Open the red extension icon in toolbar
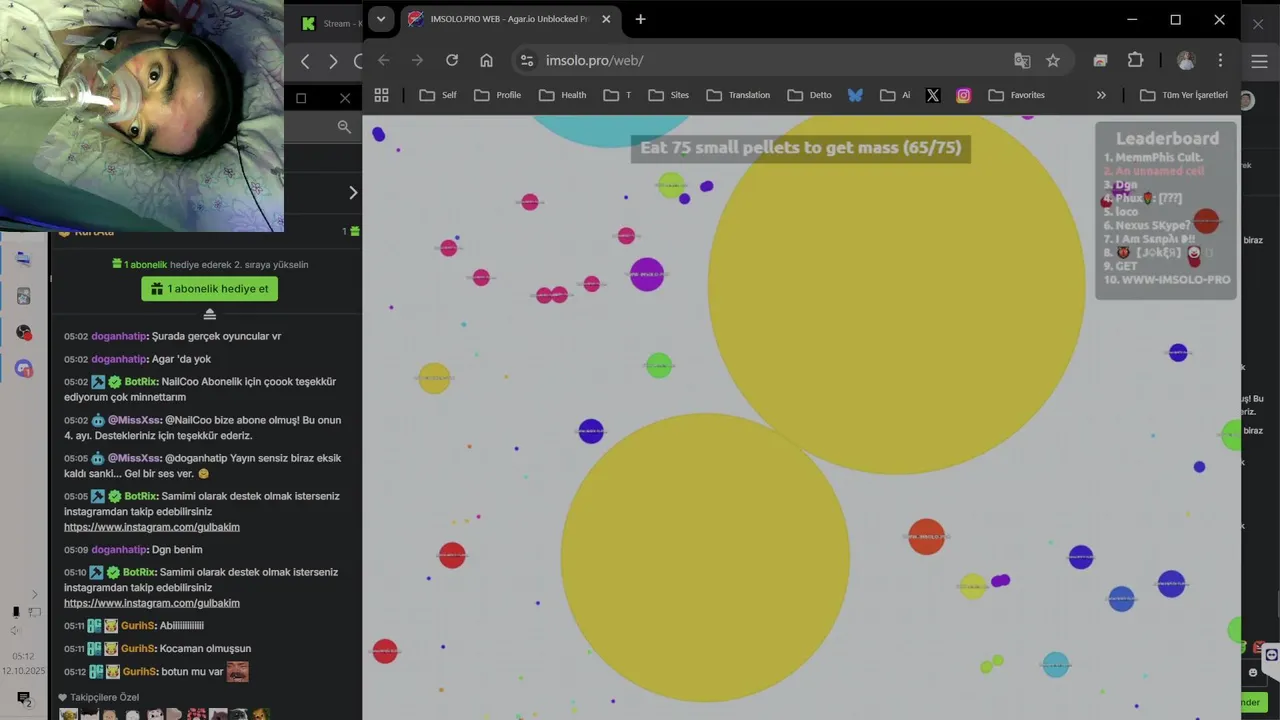Viewport: 1280px width, 720px height. pos(1100,60)
